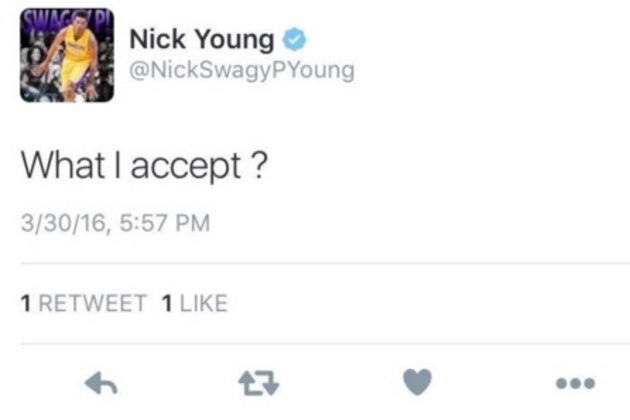This screenshot has width=630, height=420.
Task: Click the yellow-jersey player in the avatar
Action: [75, 58]
